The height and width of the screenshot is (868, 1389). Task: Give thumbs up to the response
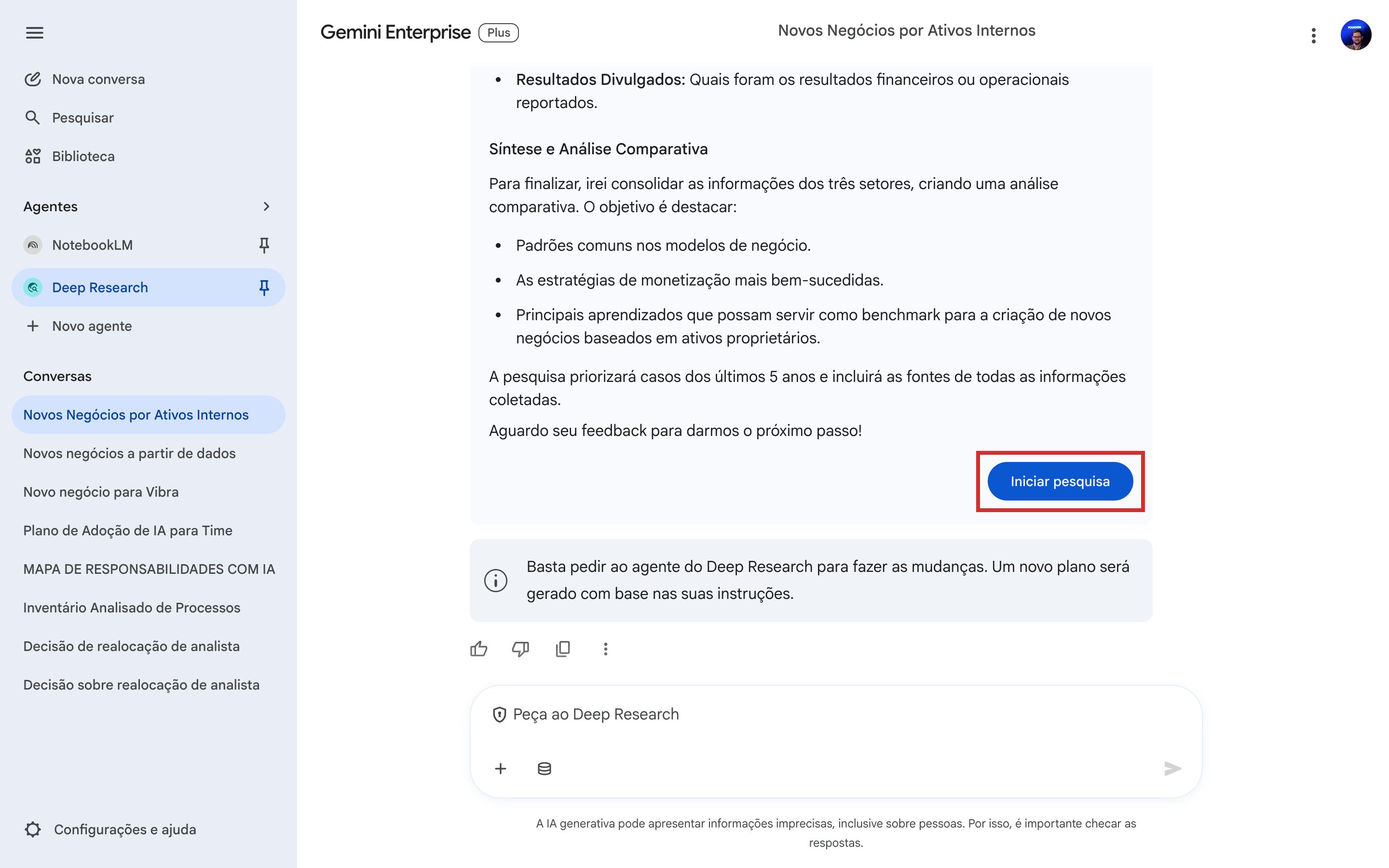click(x=479, y=649)
